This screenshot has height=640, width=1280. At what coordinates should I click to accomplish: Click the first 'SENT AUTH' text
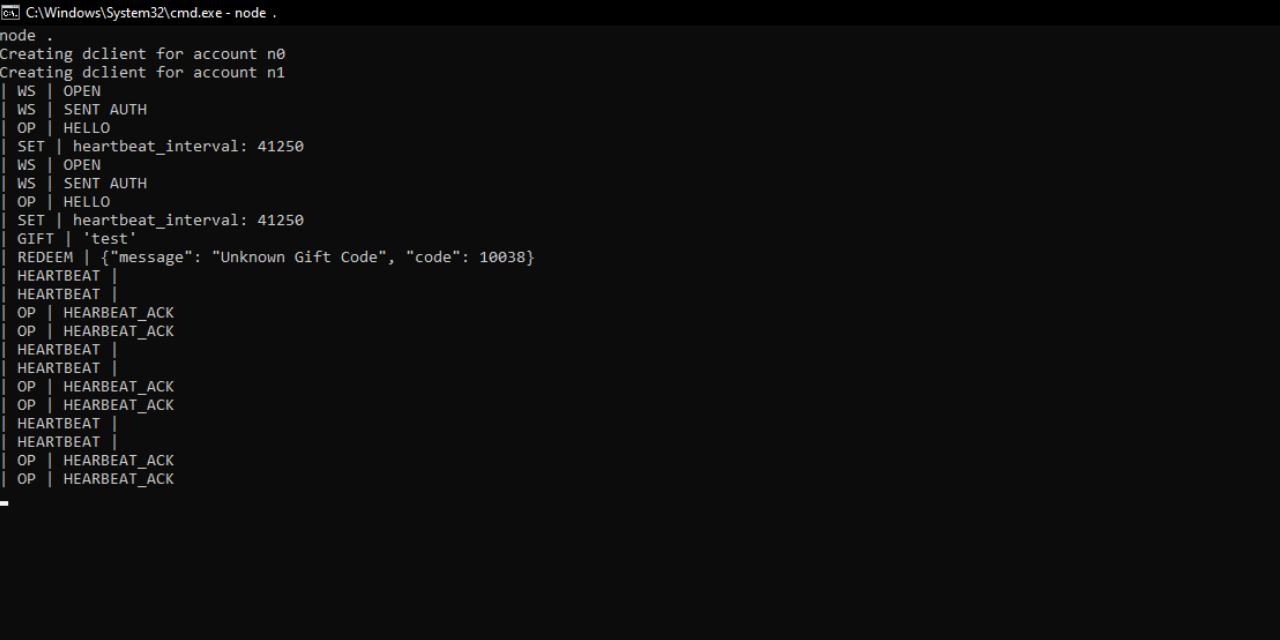(105, 110)
